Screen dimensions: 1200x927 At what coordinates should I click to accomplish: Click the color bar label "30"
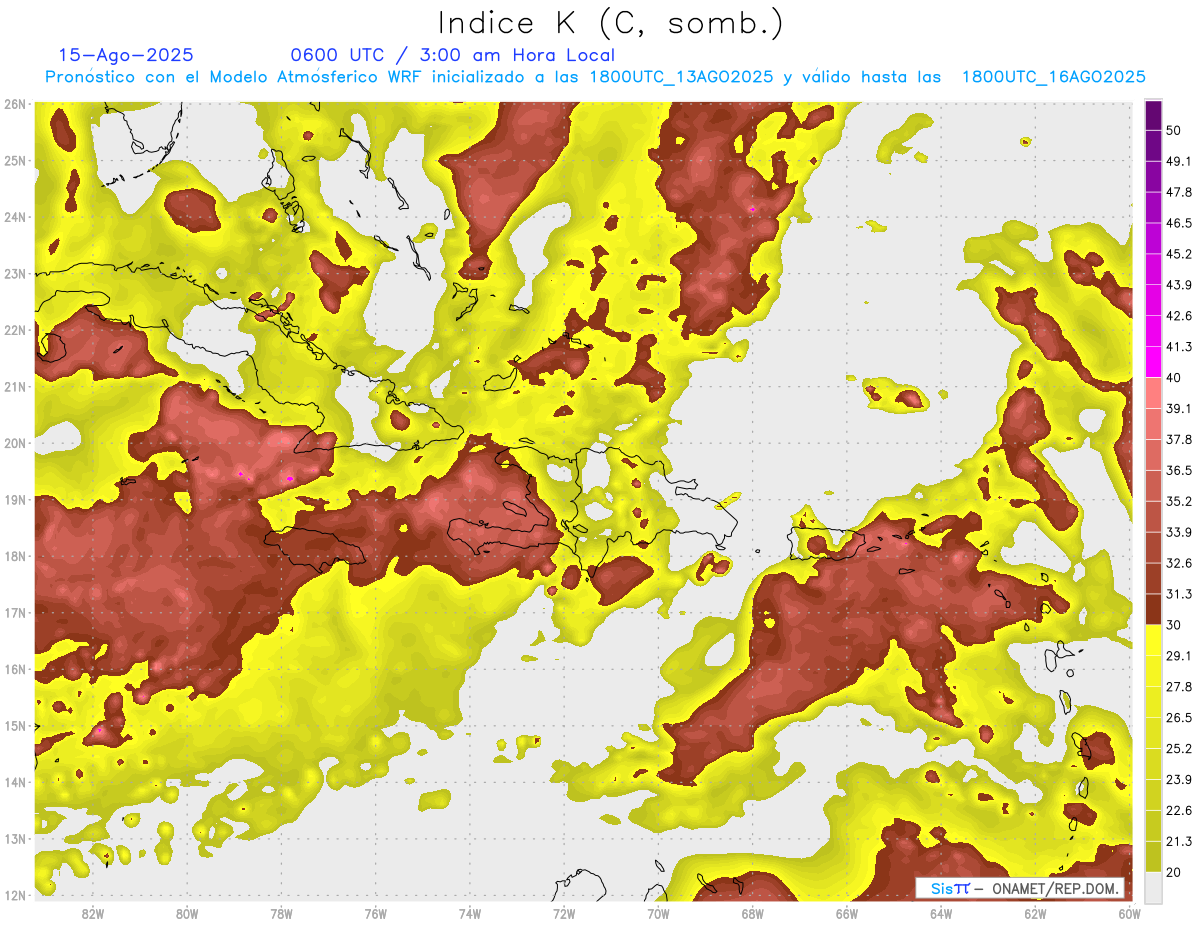pyautogui.click(x=1173, y=625)
